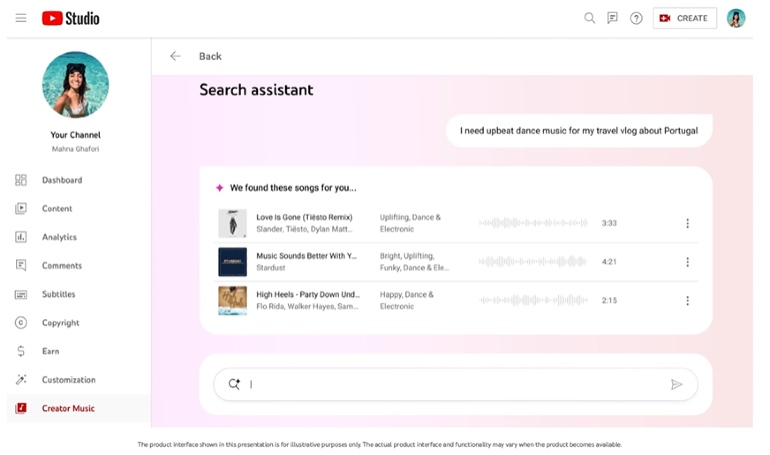This screenshot has height=455, width=770.
Task: Open the search magnifier in header
Action: [589, 18]
